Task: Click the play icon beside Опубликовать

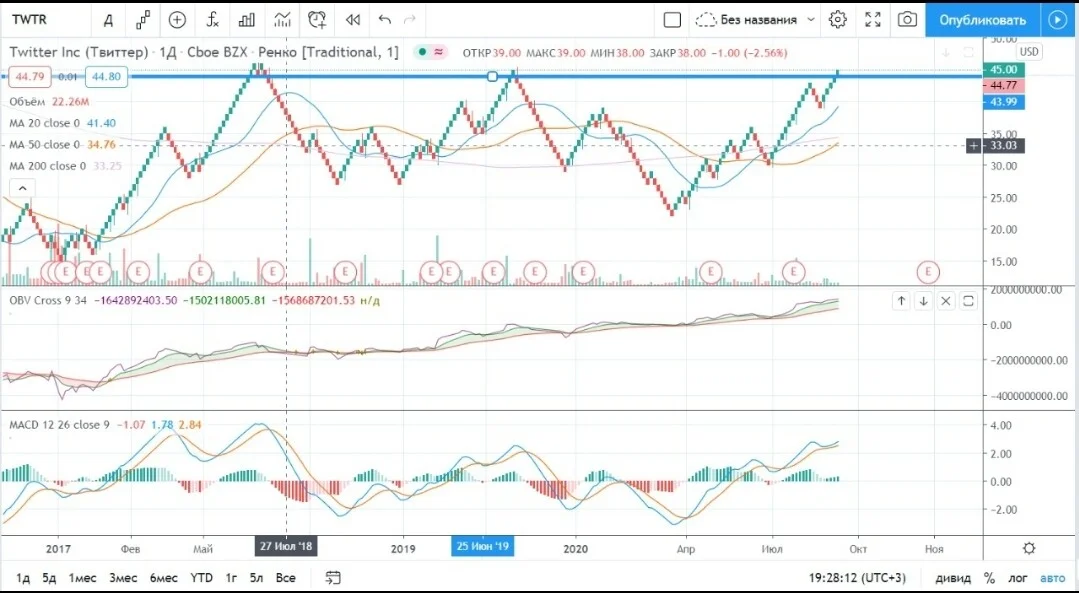Action: [x=1056, y=20]
